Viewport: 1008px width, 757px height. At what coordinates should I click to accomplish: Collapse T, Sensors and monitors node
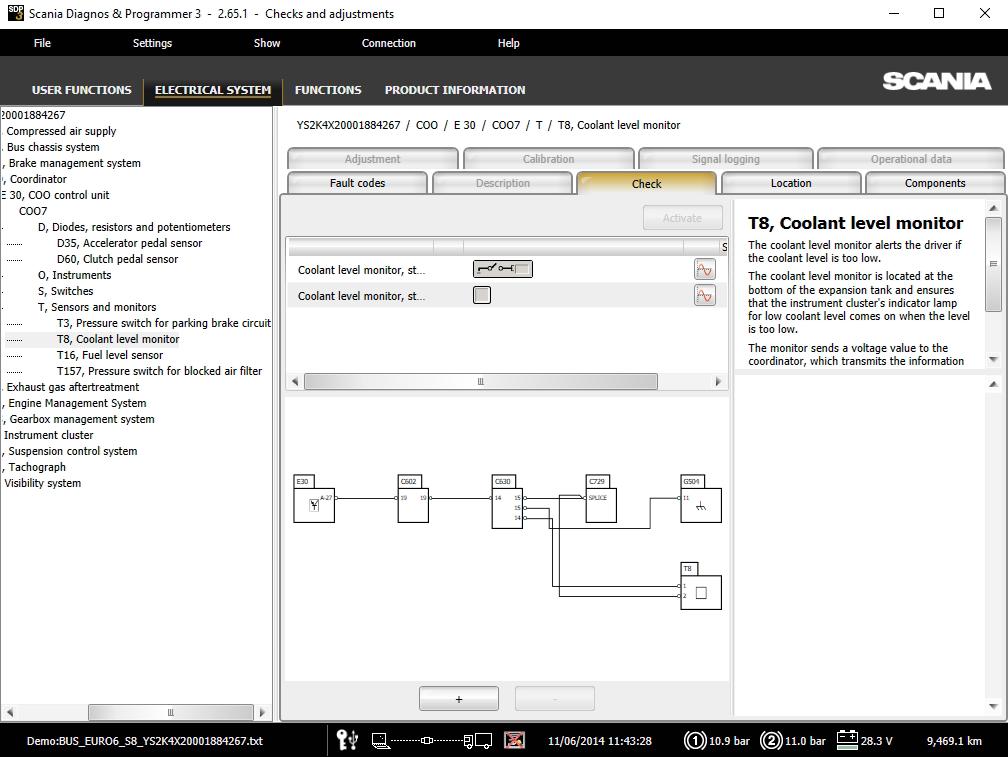click(97, 307)
